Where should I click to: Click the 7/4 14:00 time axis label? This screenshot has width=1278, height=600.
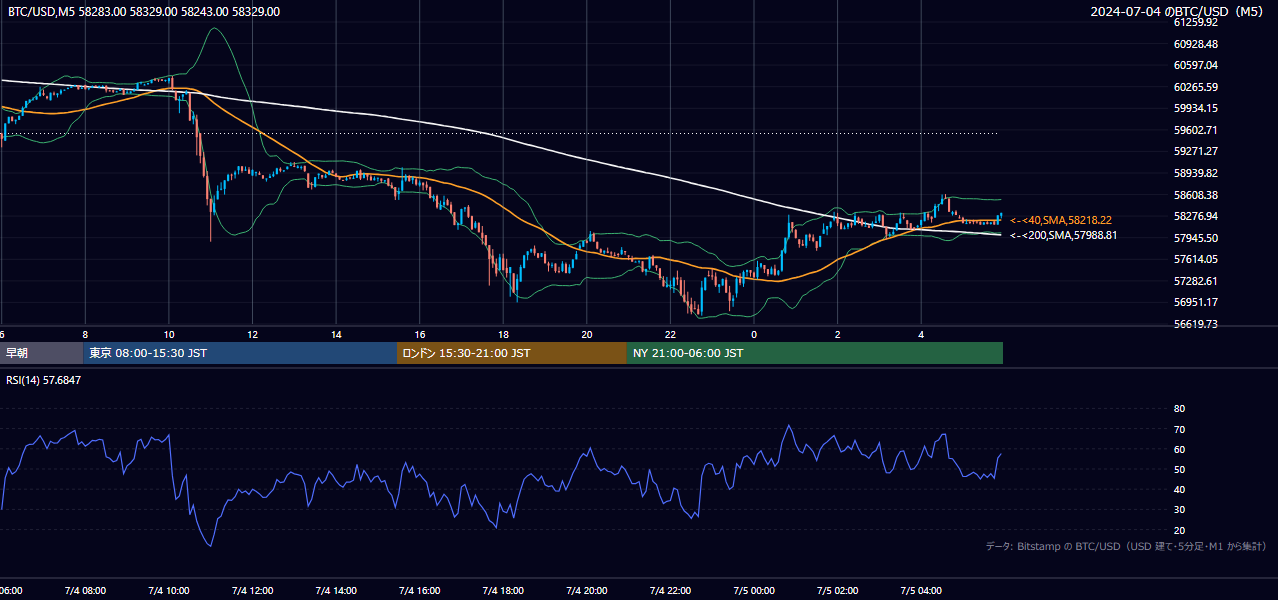[x=336, y=591]
